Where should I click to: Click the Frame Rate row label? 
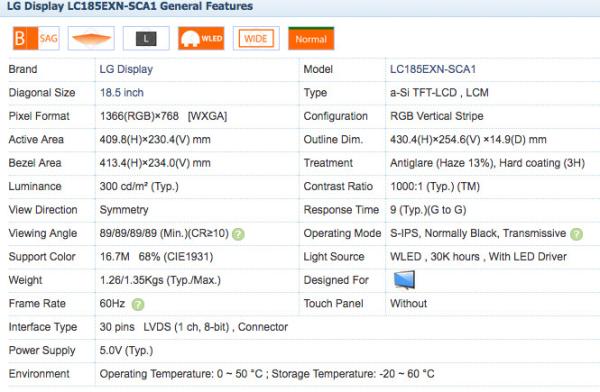pos(37,304)
